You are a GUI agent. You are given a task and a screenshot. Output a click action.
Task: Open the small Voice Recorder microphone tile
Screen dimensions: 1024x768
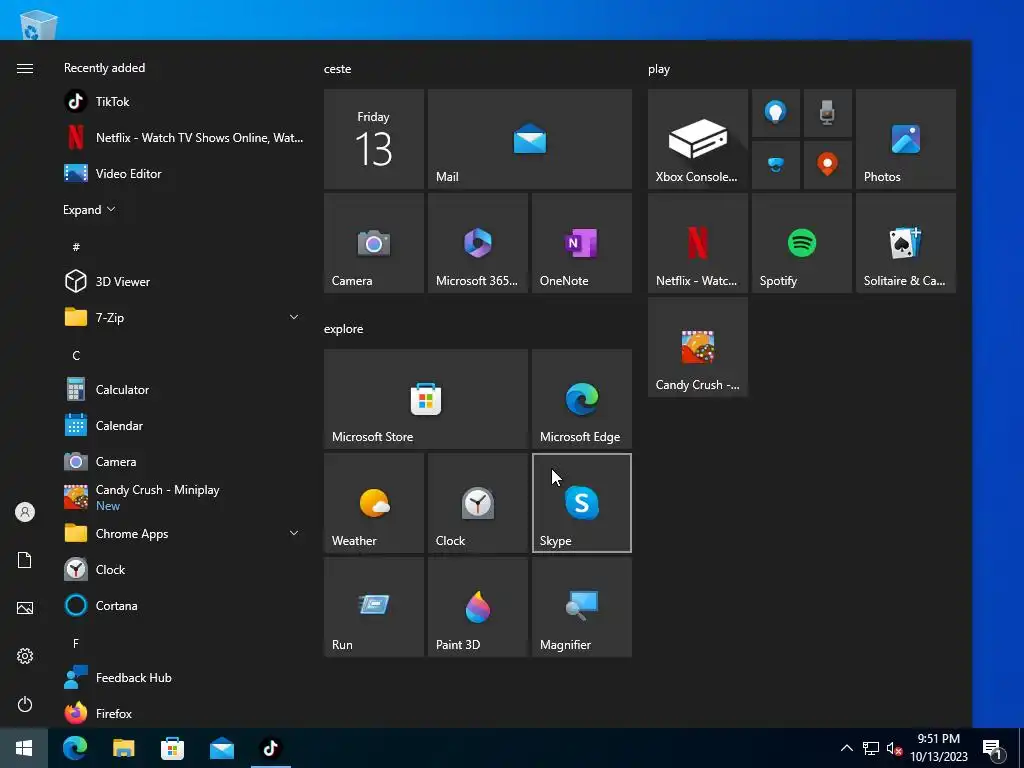[827, 113]
